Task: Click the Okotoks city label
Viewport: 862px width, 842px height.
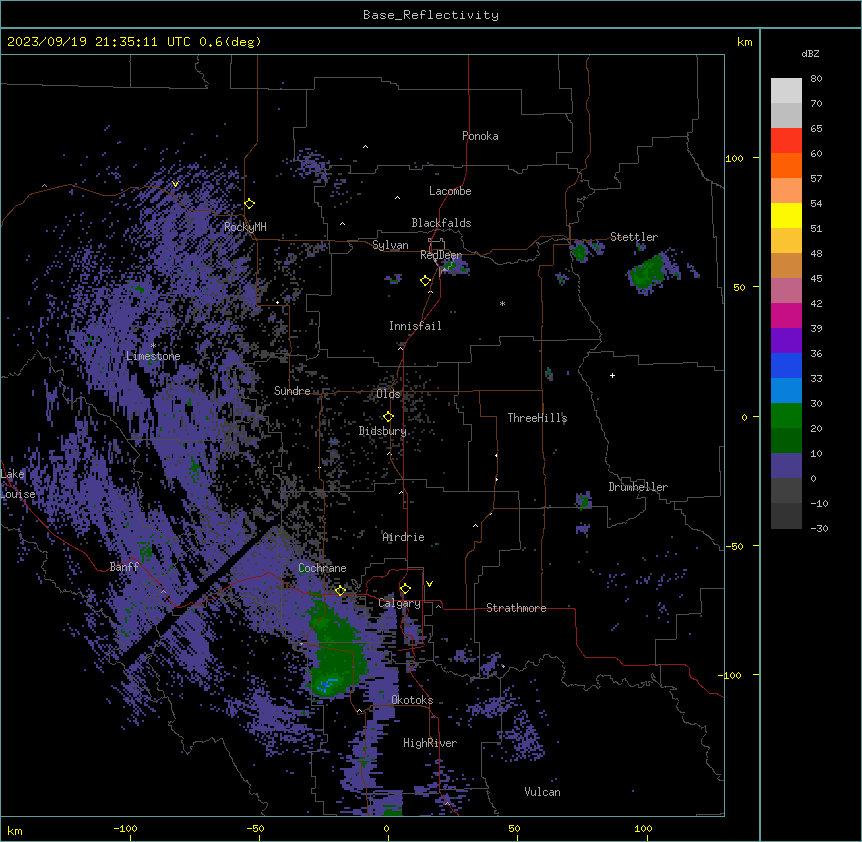Action: (x=412, y=700)
